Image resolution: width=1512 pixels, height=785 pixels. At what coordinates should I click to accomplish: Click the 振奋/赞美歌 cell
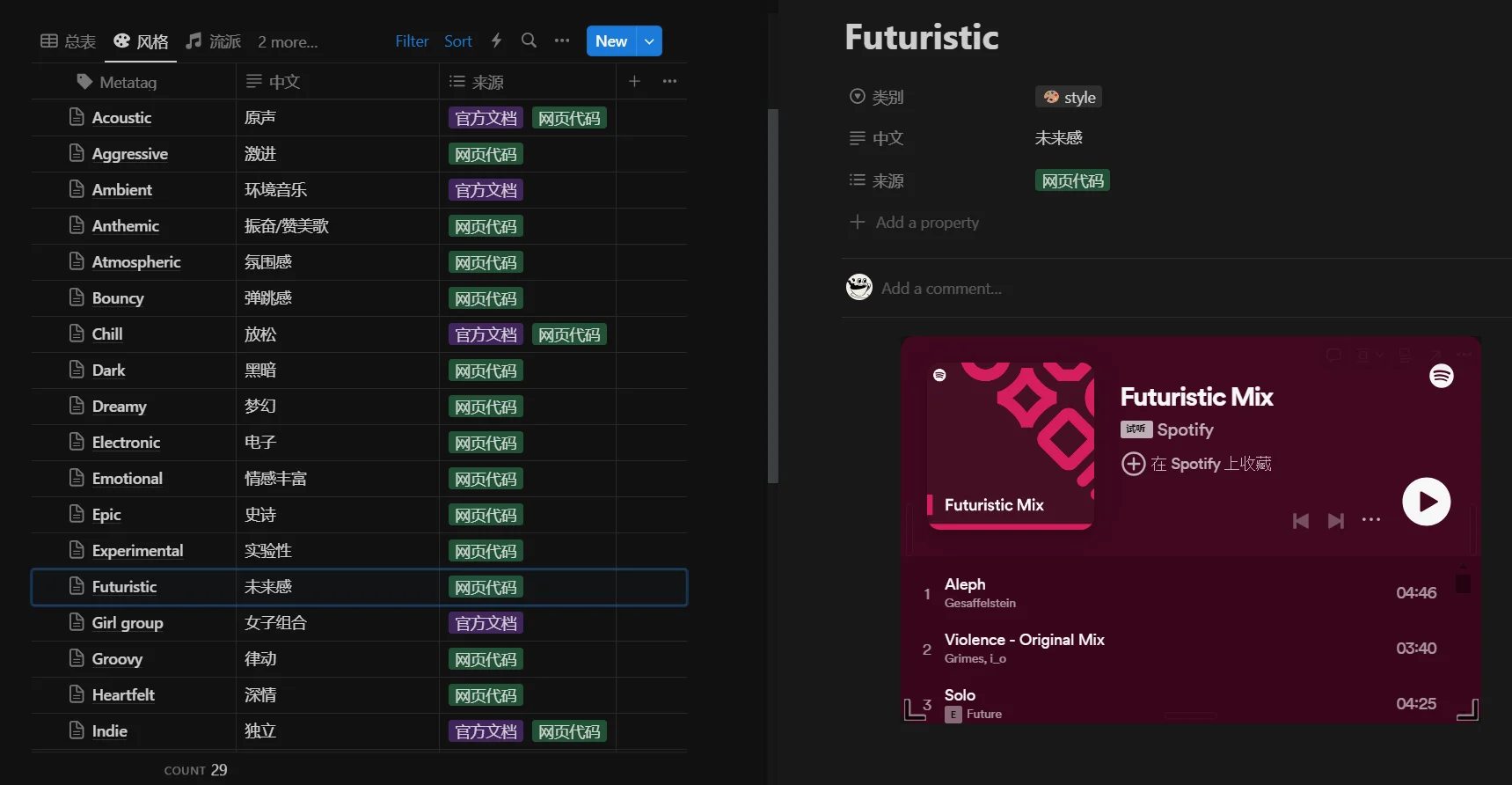tap(338, 226)
